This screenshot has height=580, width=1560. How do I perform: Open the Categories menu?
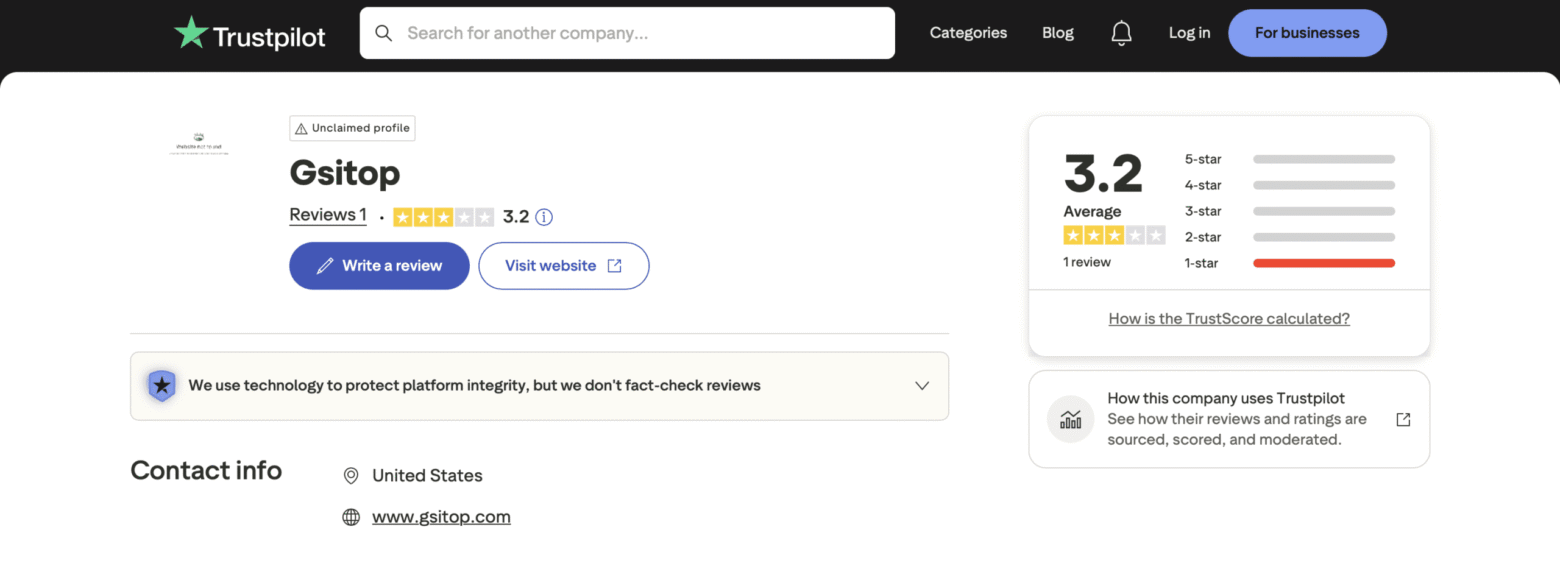967,32
